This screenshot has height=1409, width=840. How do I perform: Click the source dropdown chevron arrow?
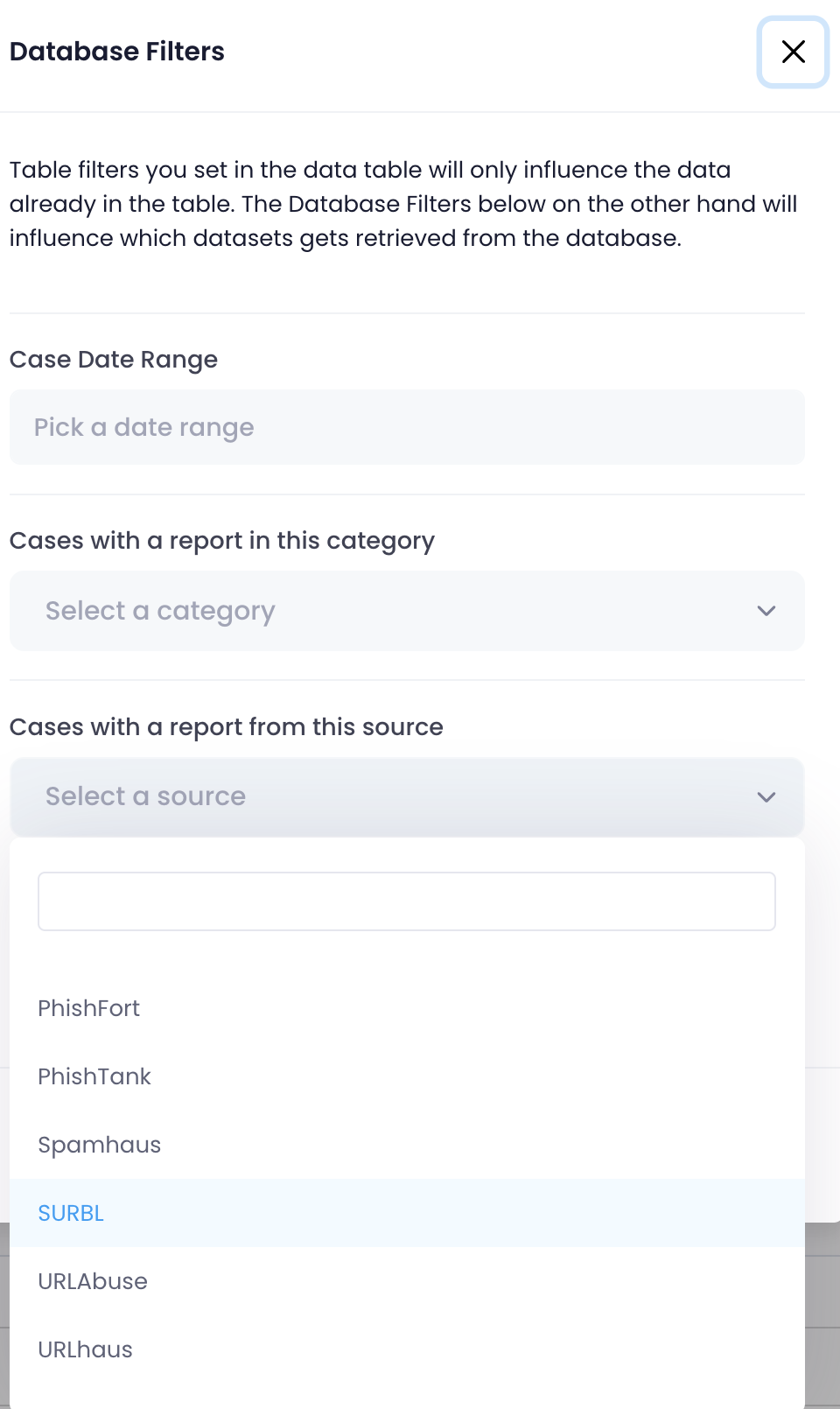(x=766, y=797)
